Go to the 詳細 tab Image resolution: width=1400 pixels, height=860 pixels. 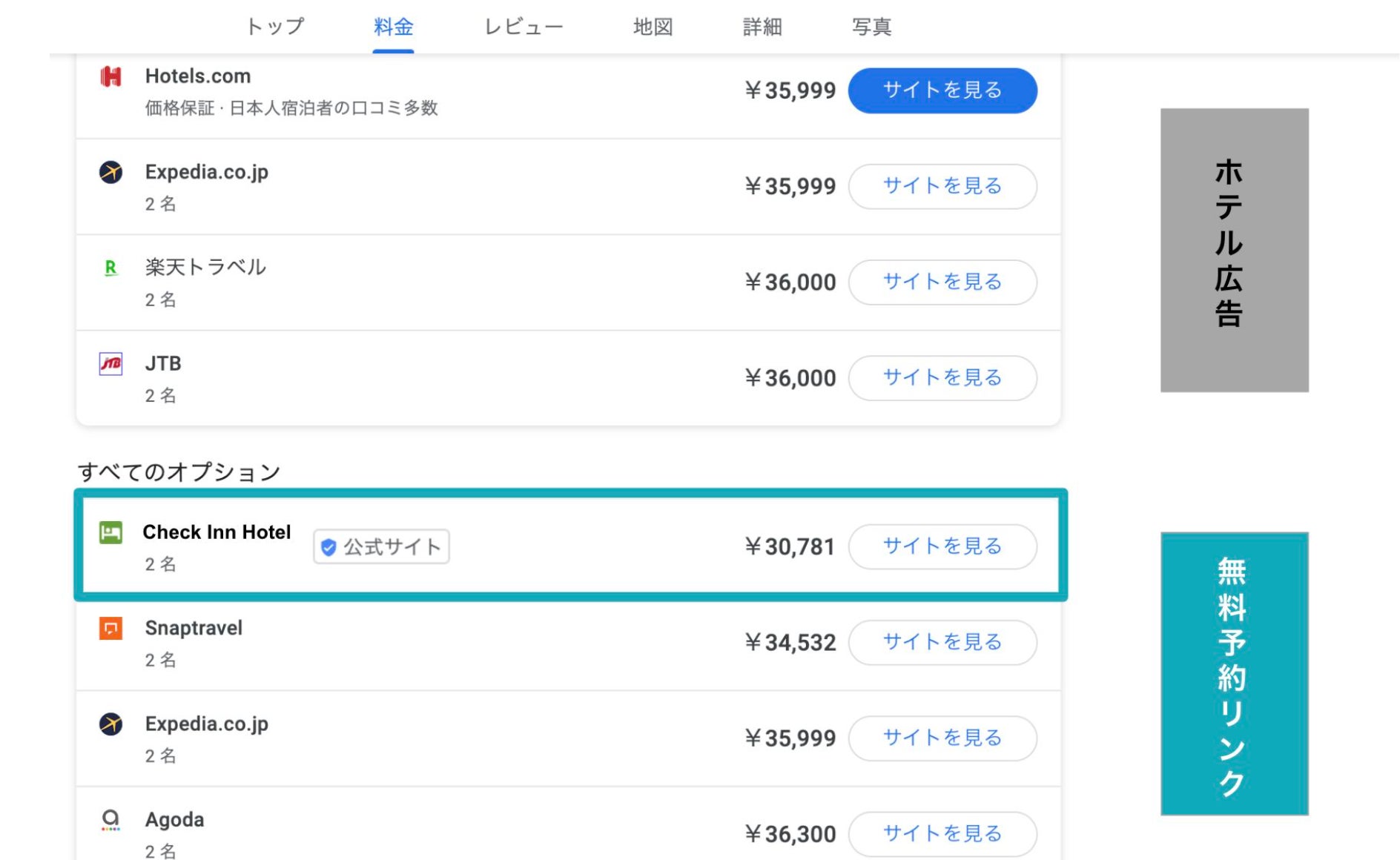[762, 27]
